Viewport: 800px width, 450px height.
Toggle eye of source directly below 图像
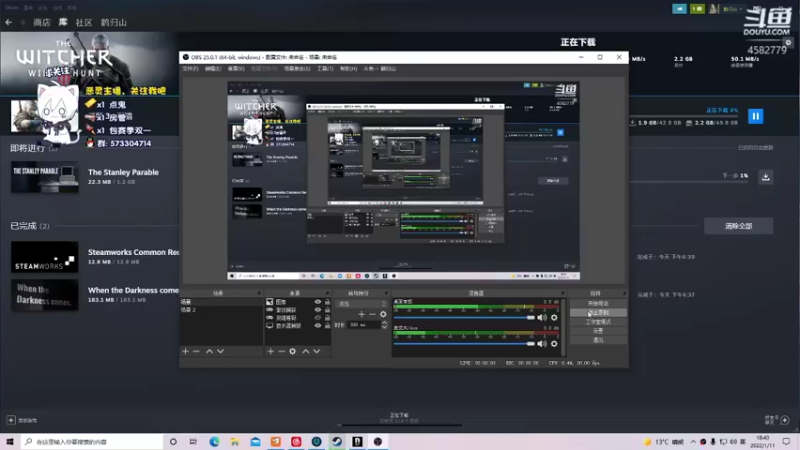pyautogui.click(x=318, y=310)
